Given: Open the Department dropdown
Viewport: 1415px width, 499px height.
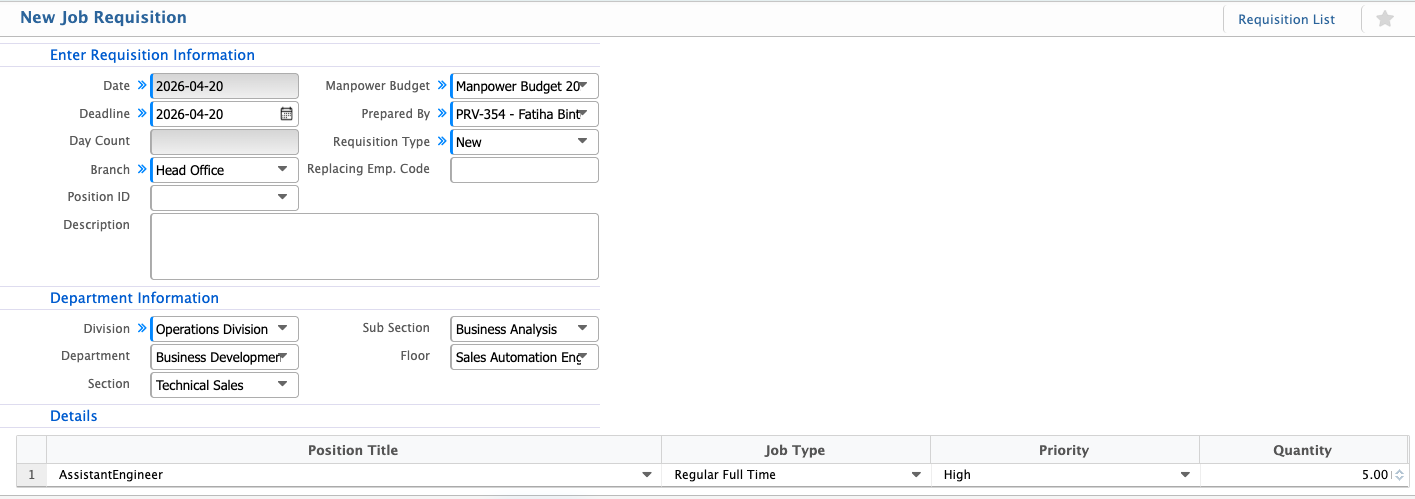Looking at the screenshot, I should pyautogui.click(x=224, y=357).
